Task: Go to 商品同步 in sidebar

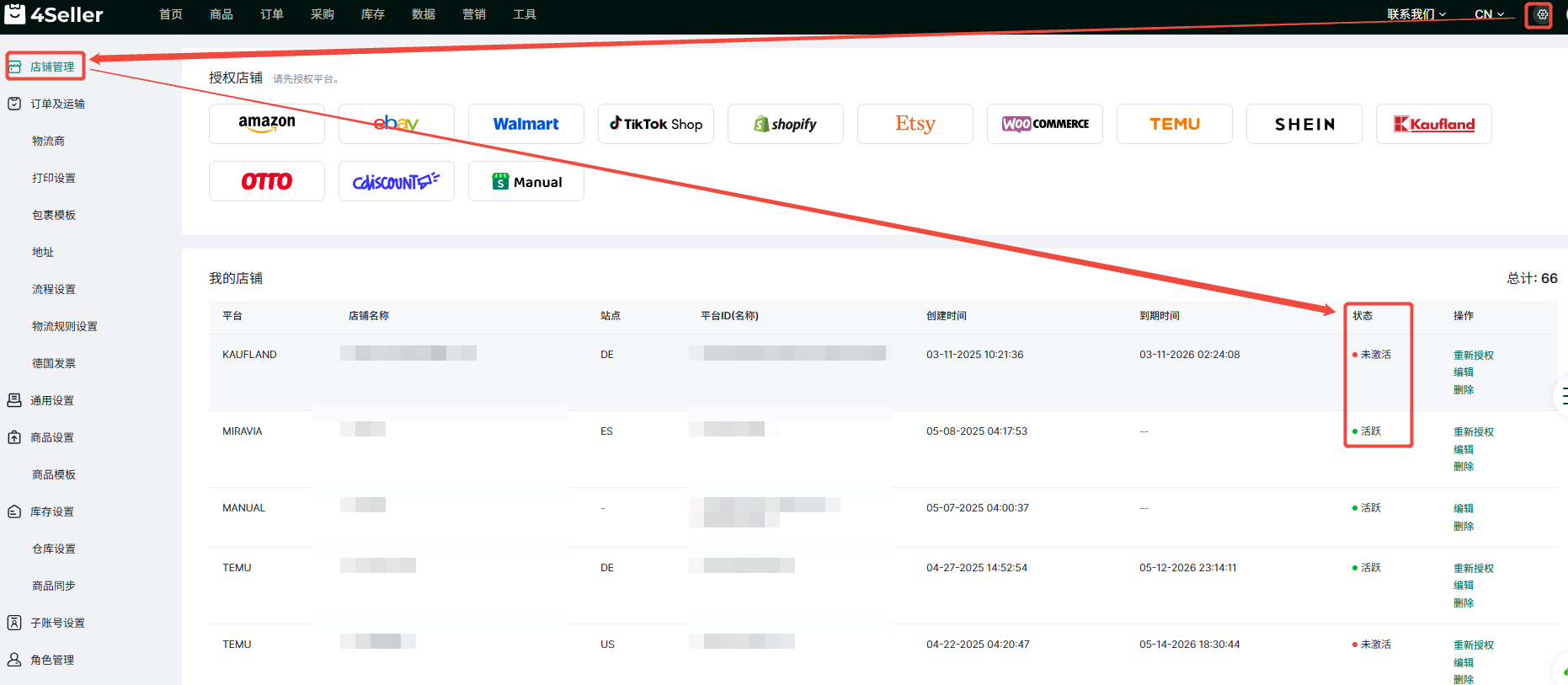Action: pos(54,586)
